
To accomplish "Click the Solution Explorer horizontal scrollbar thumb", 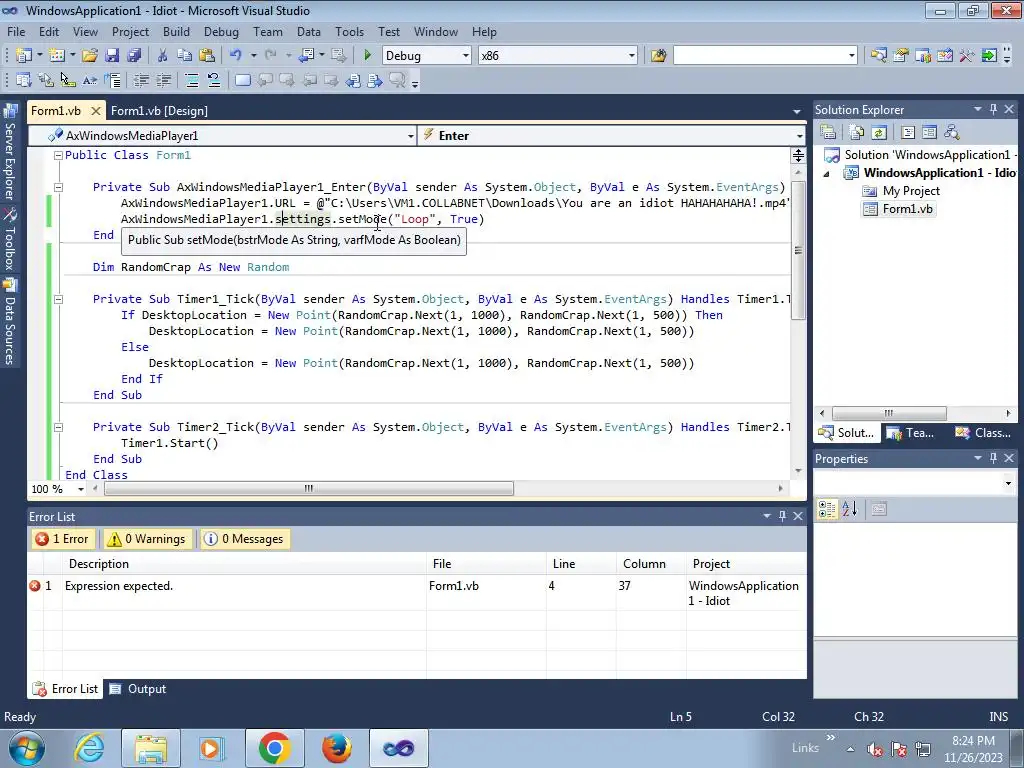I will tap(889, 413).
